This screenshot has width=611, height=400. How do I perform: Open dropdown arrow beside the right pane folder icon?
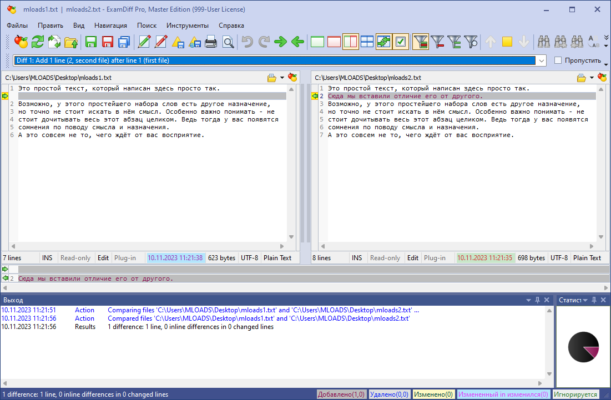tap(592, 78)
